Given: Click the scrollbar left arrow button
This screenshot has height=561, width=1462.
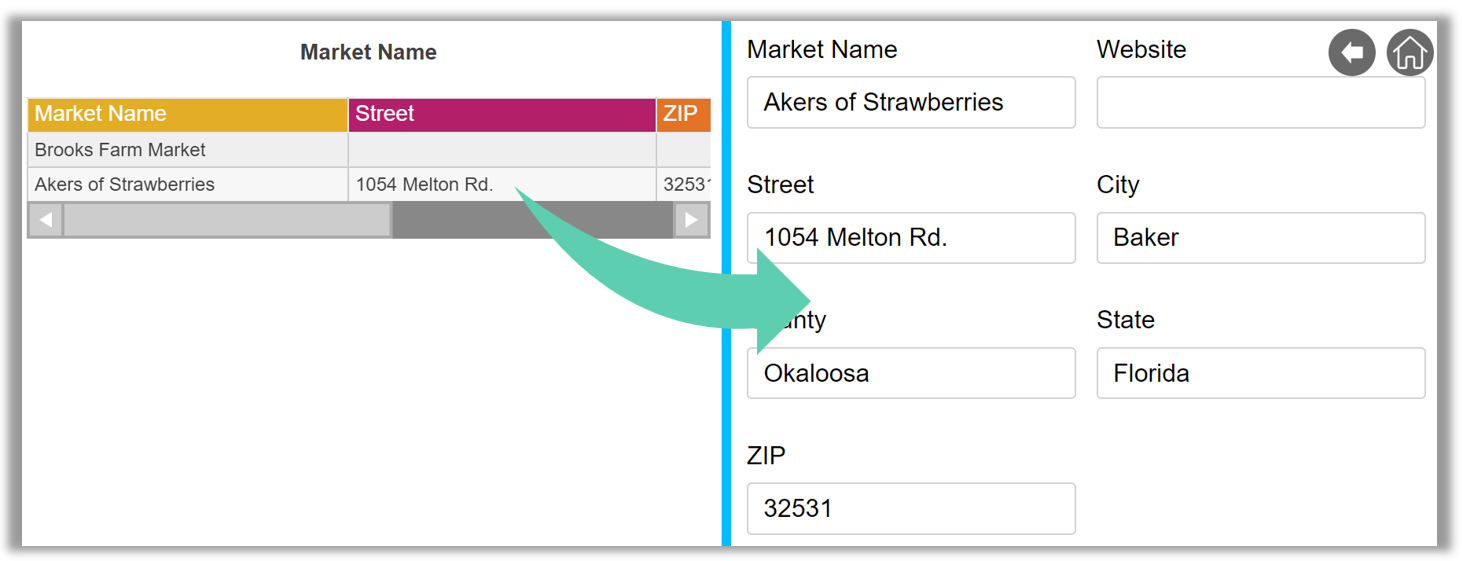Looking at the screenshot, I should point(46,220).
